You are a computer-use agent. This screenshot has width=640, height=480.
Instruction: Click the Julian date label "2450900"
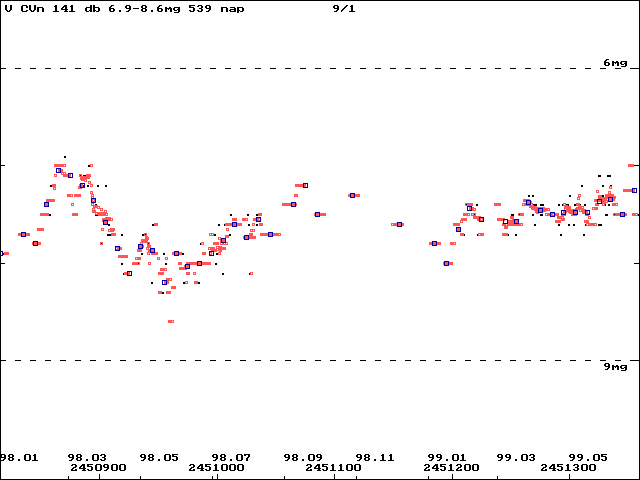point(98,467)
